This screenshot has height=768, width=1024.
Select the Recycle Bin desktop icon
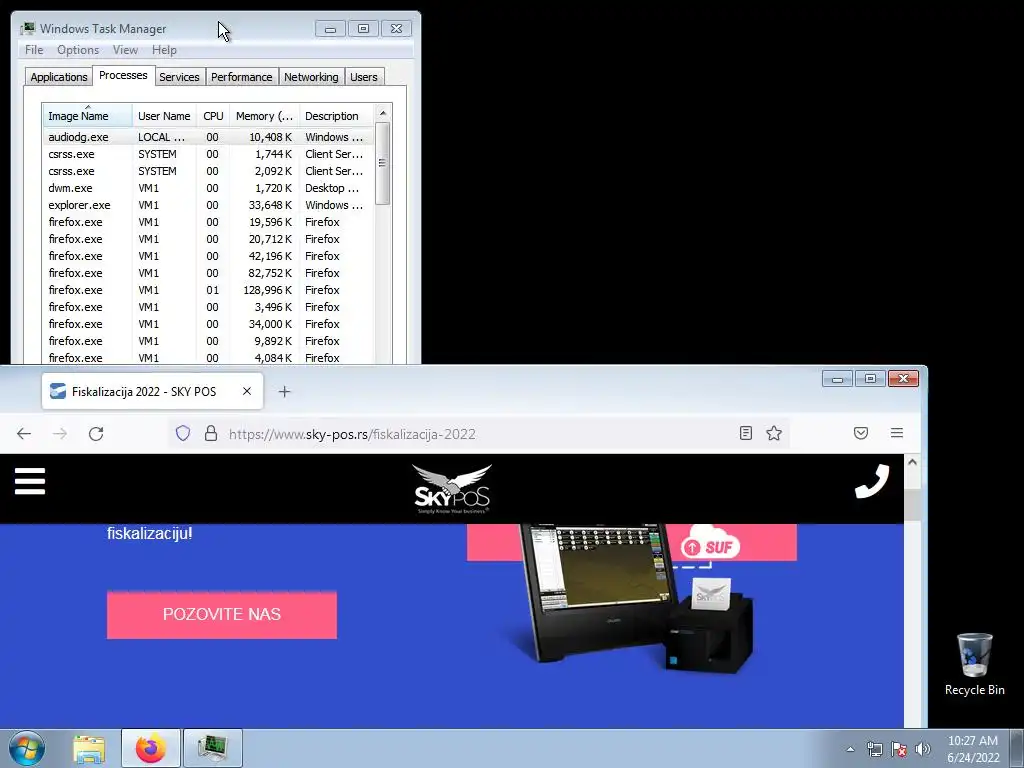point(974,664)
